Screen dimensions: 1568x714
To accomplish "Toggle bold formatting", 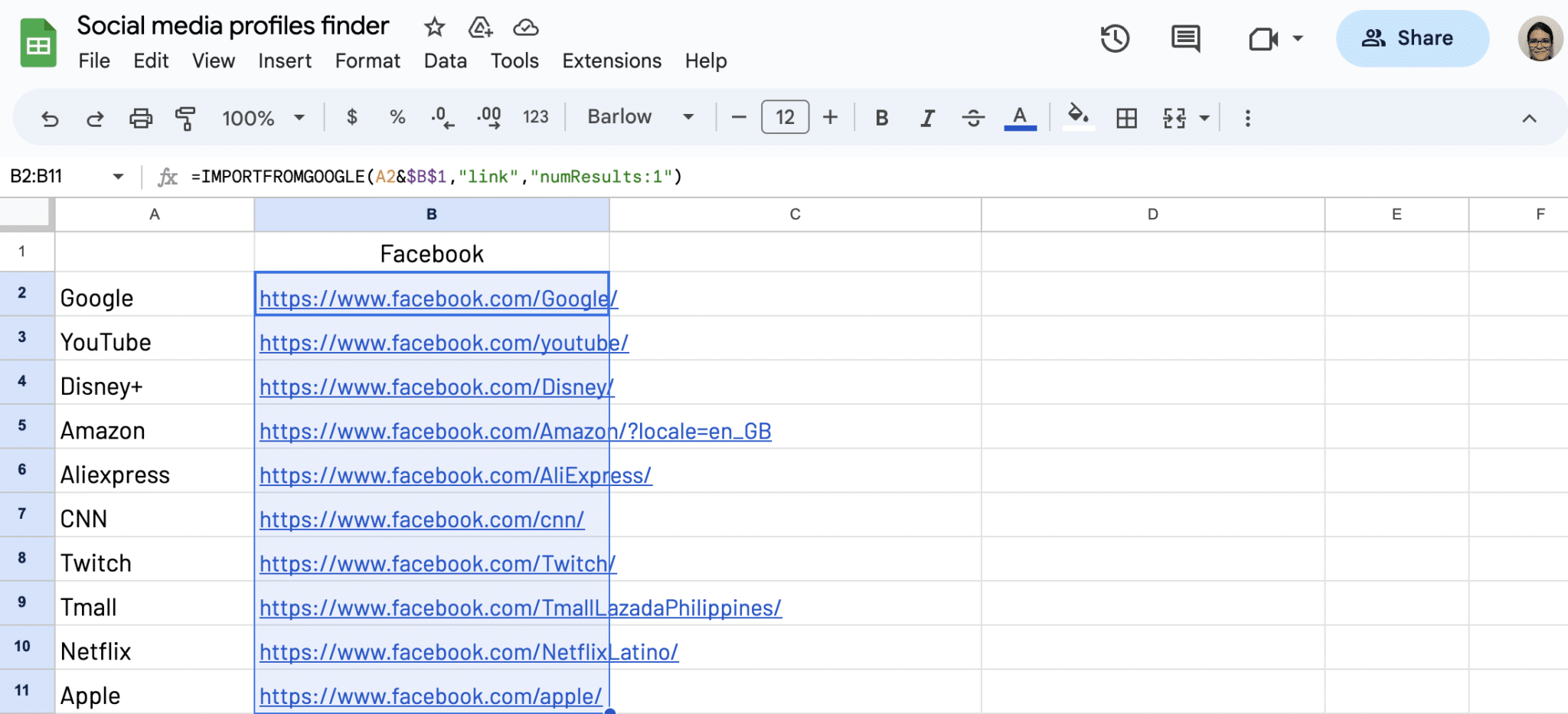I will click(882, 118).
